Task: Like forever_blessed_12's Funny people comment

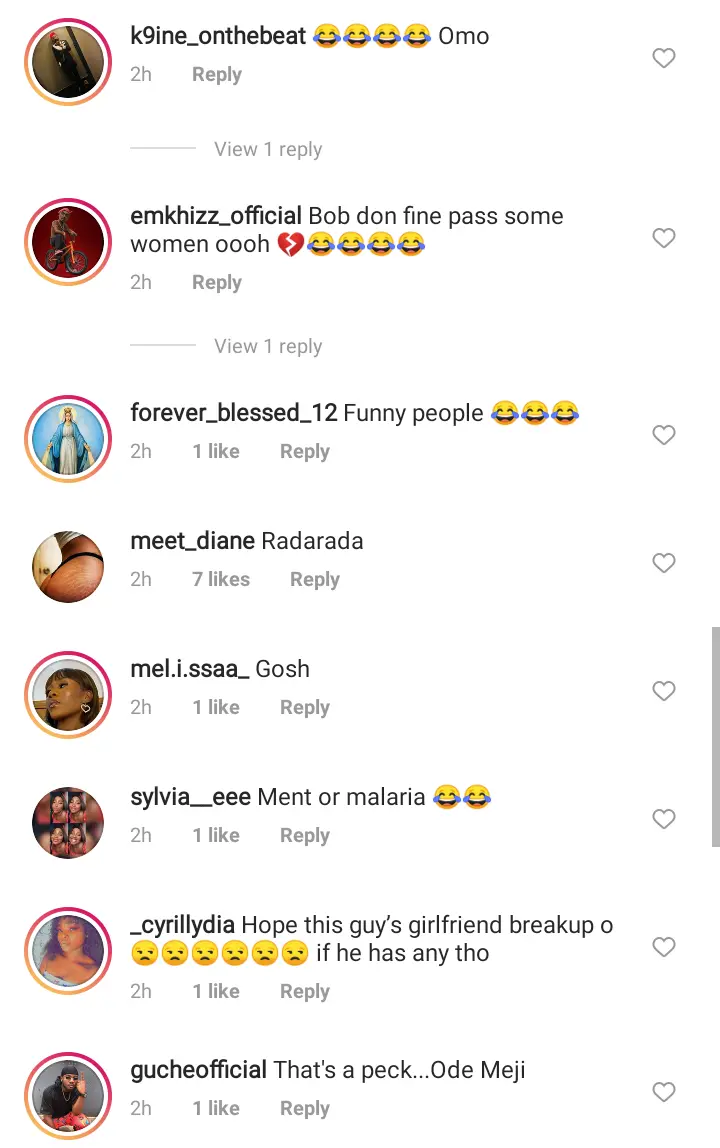Action: pyautogui.click(x=664, y=435)
